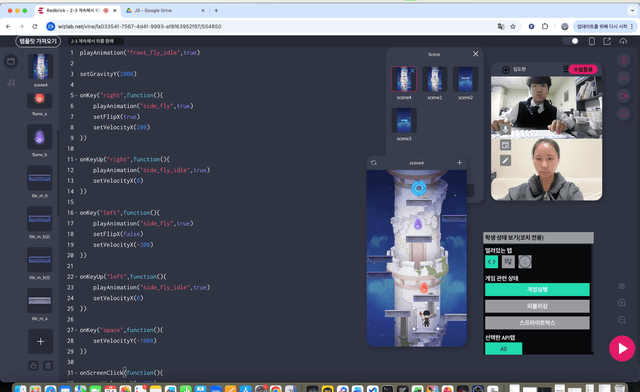
Task: Select the scene4 thumbnail in the left asset list
Action: [x=40, y=67]
